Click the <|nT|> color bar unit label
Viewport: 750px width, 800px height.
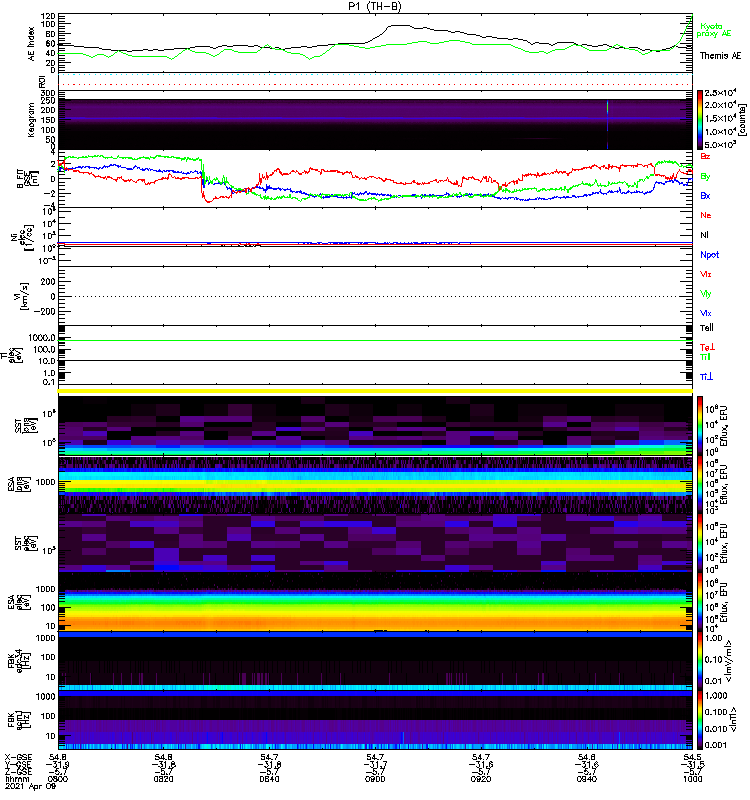click(x=733, y=719)
